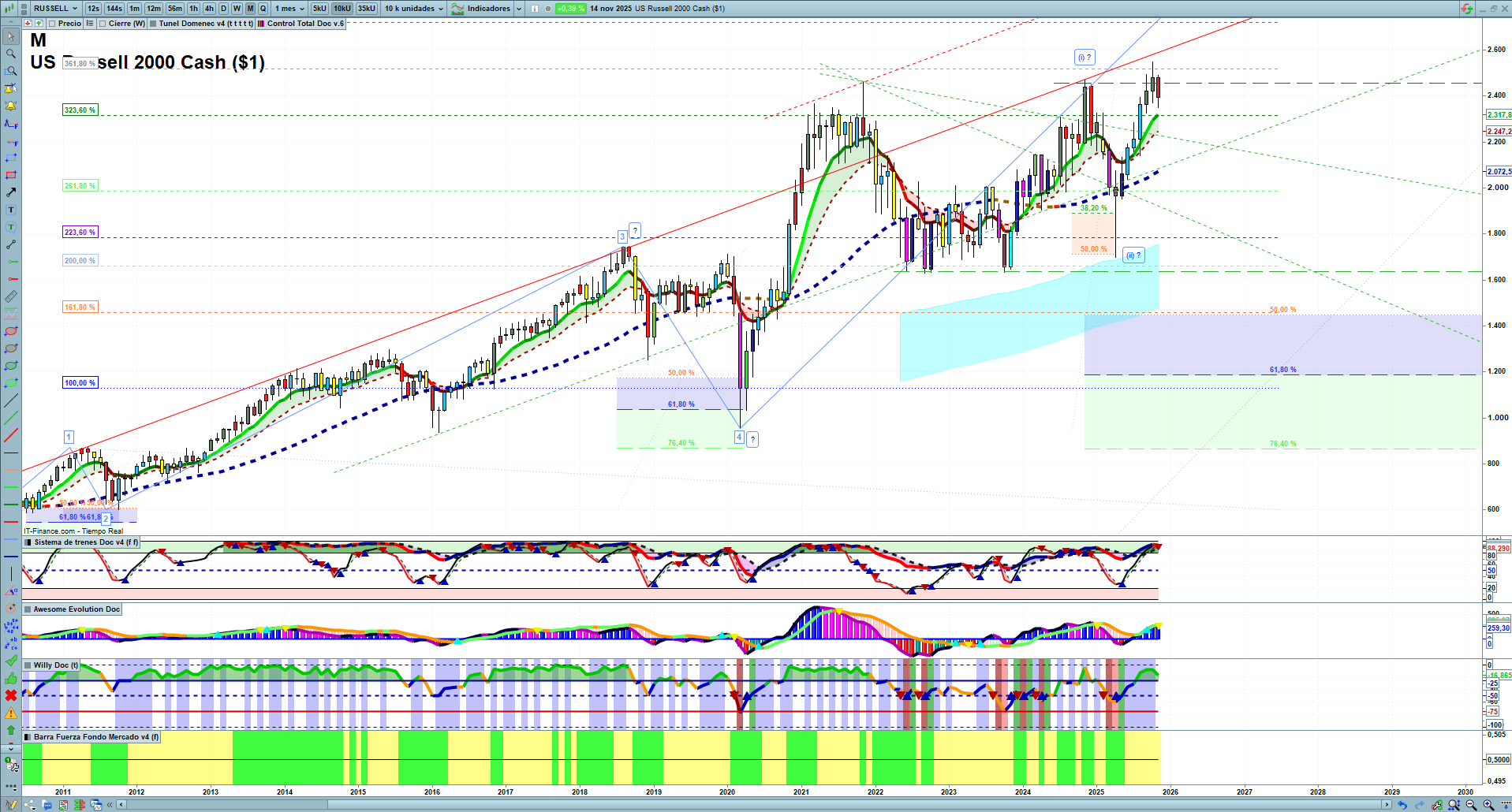Viewport: 1512px width, 812px height.
Task: Select the yellow warning triangle marker
Action: click(x=11, y=713)
